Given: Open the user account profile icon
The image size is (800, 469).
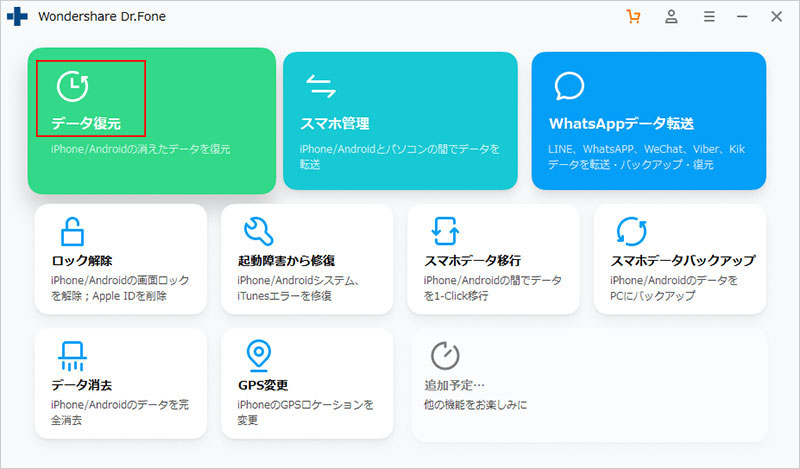Looking at the screenshot, I should point(671,17).
